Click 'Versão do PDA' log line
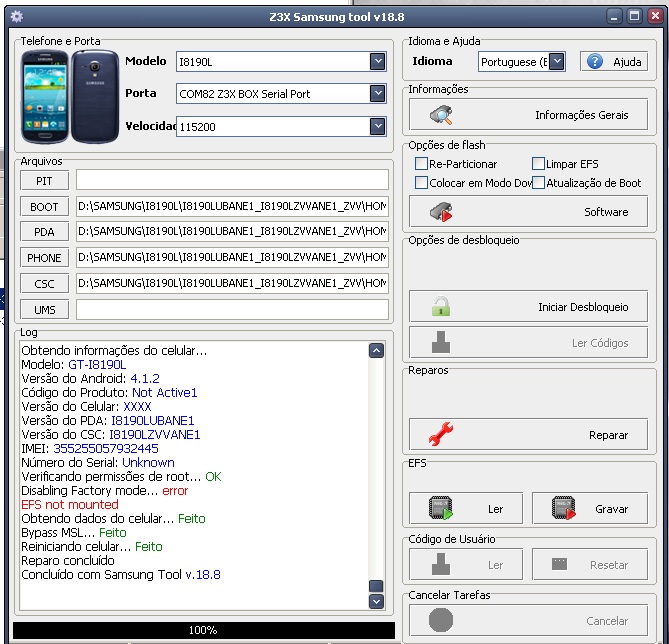Screen dimensions: 669x644 tap(108, 420)
